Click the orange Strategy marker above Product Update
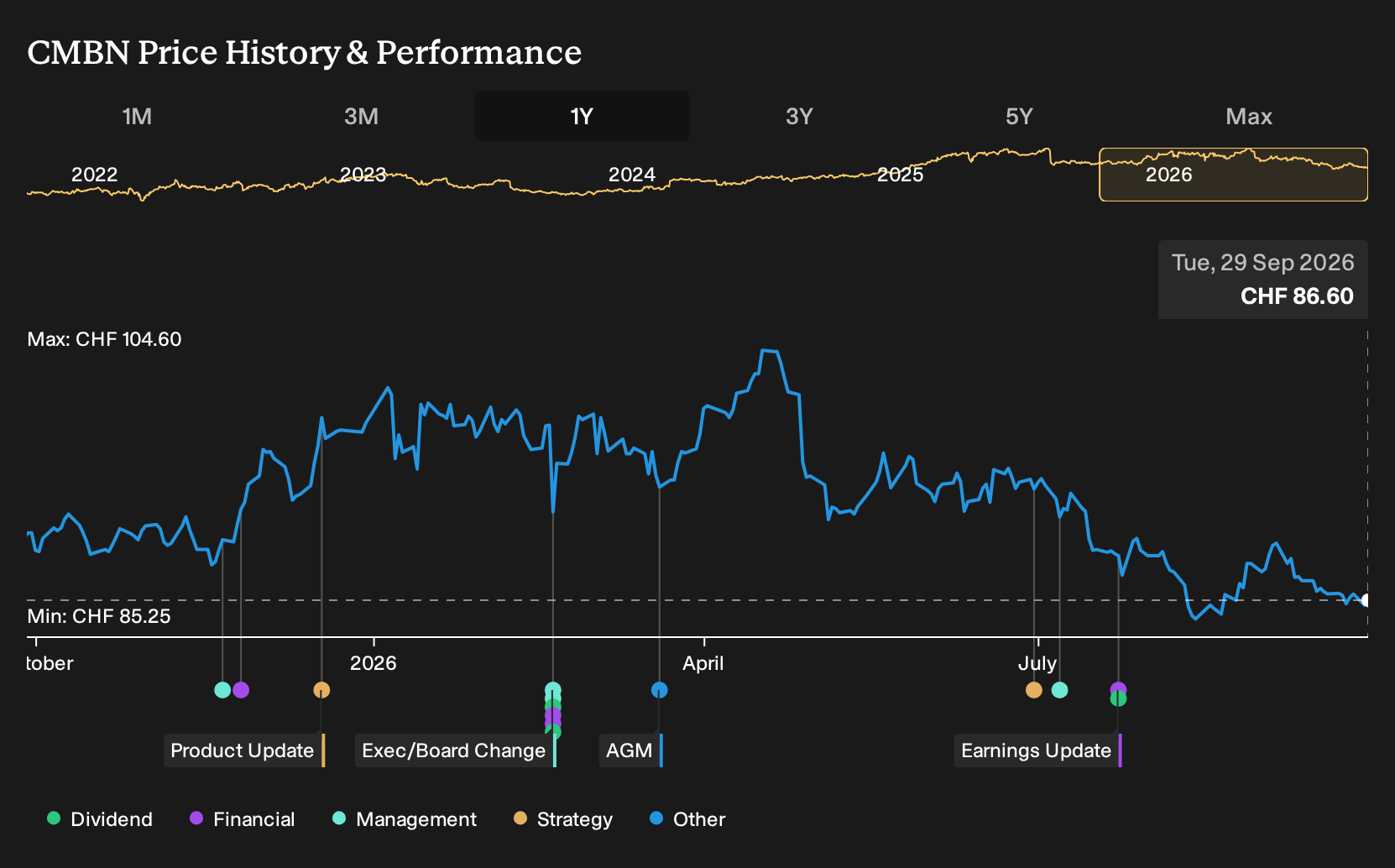Viewport: 1395px width, 868px height. pyautogui.click(x=321, y=690)
